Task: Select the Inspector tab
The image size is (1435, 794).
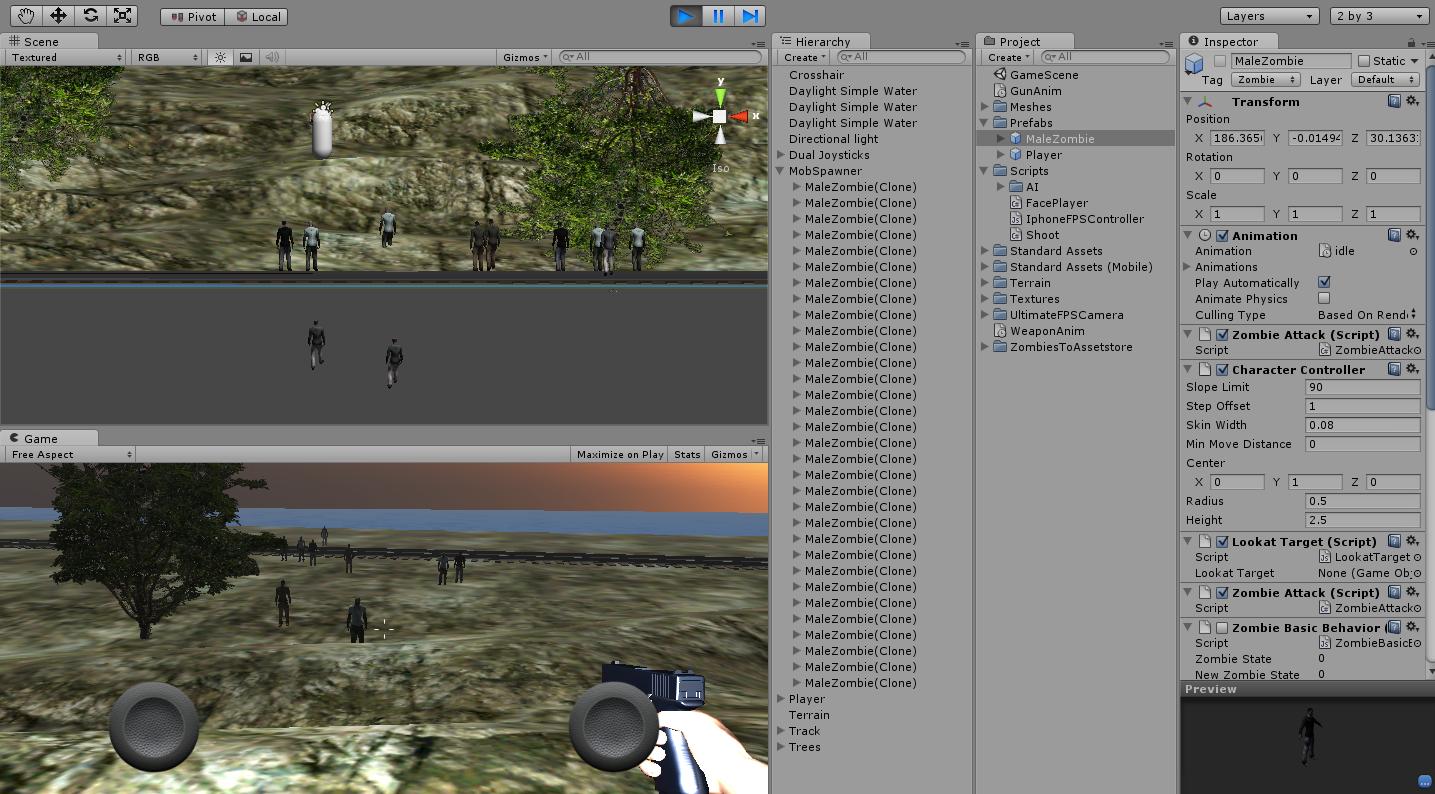Action: pyautogui.click(x=1229, y=41)
